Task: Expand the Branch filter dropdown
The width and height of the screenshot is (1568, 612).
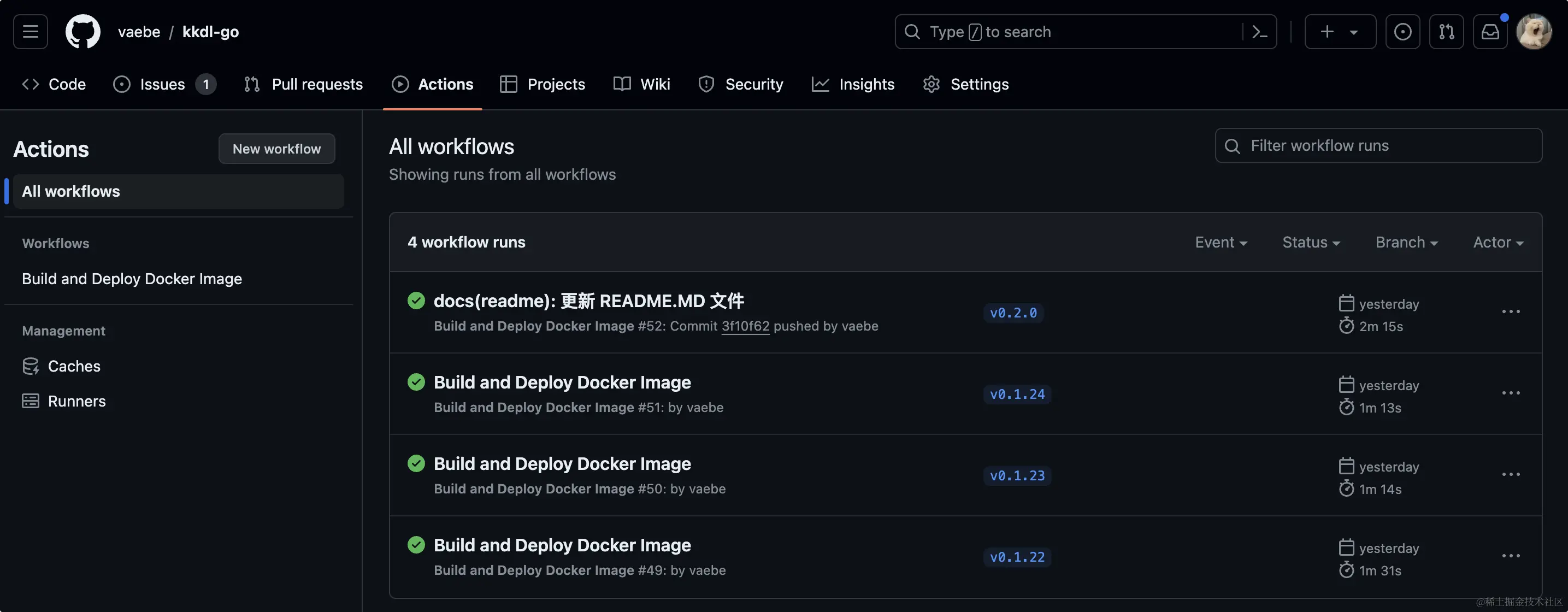Action: pyautogui.click(x=1406, y=243)
